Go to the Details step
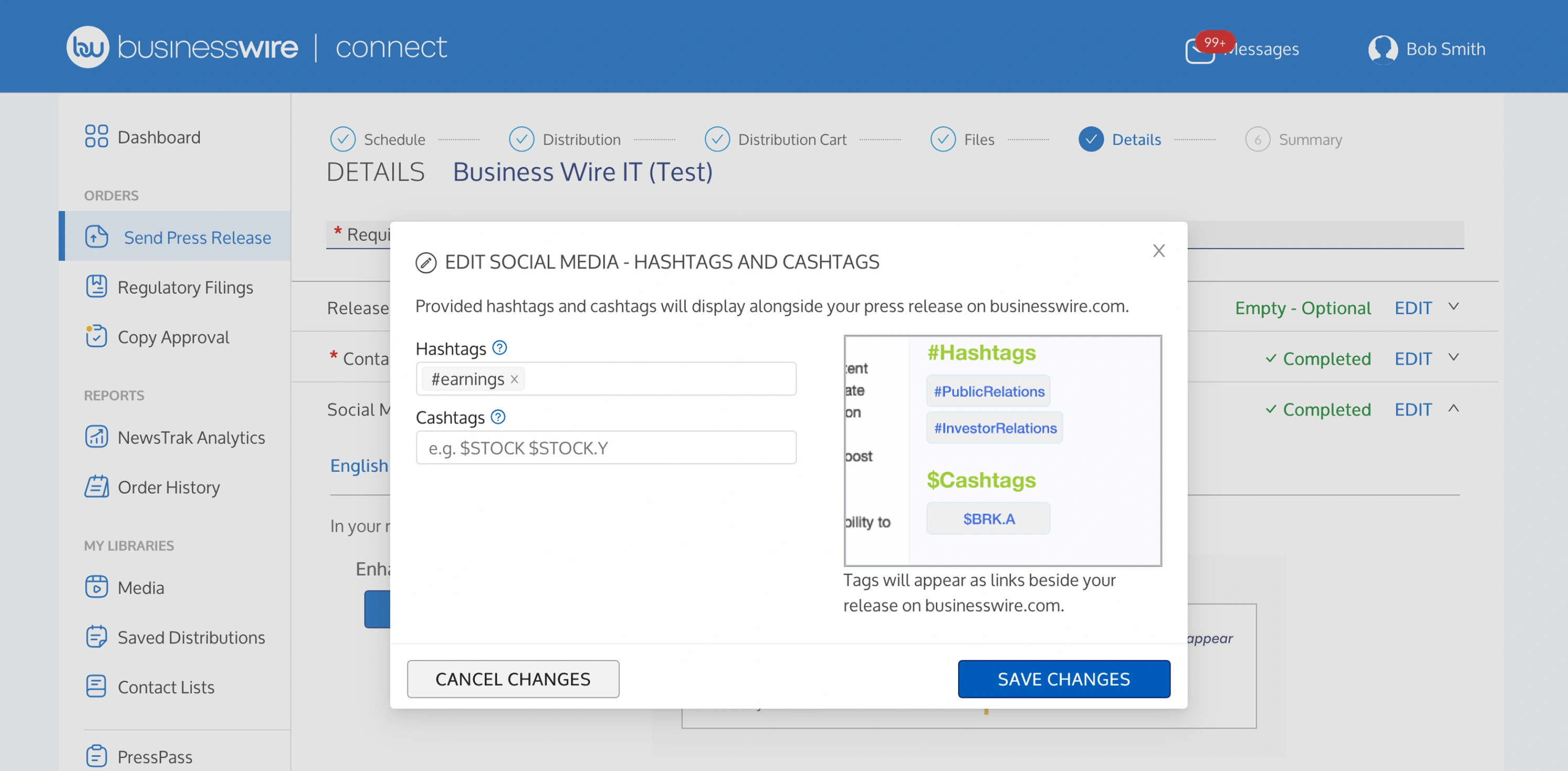This screenshot has width=1568, height=771. [1136, 140]
